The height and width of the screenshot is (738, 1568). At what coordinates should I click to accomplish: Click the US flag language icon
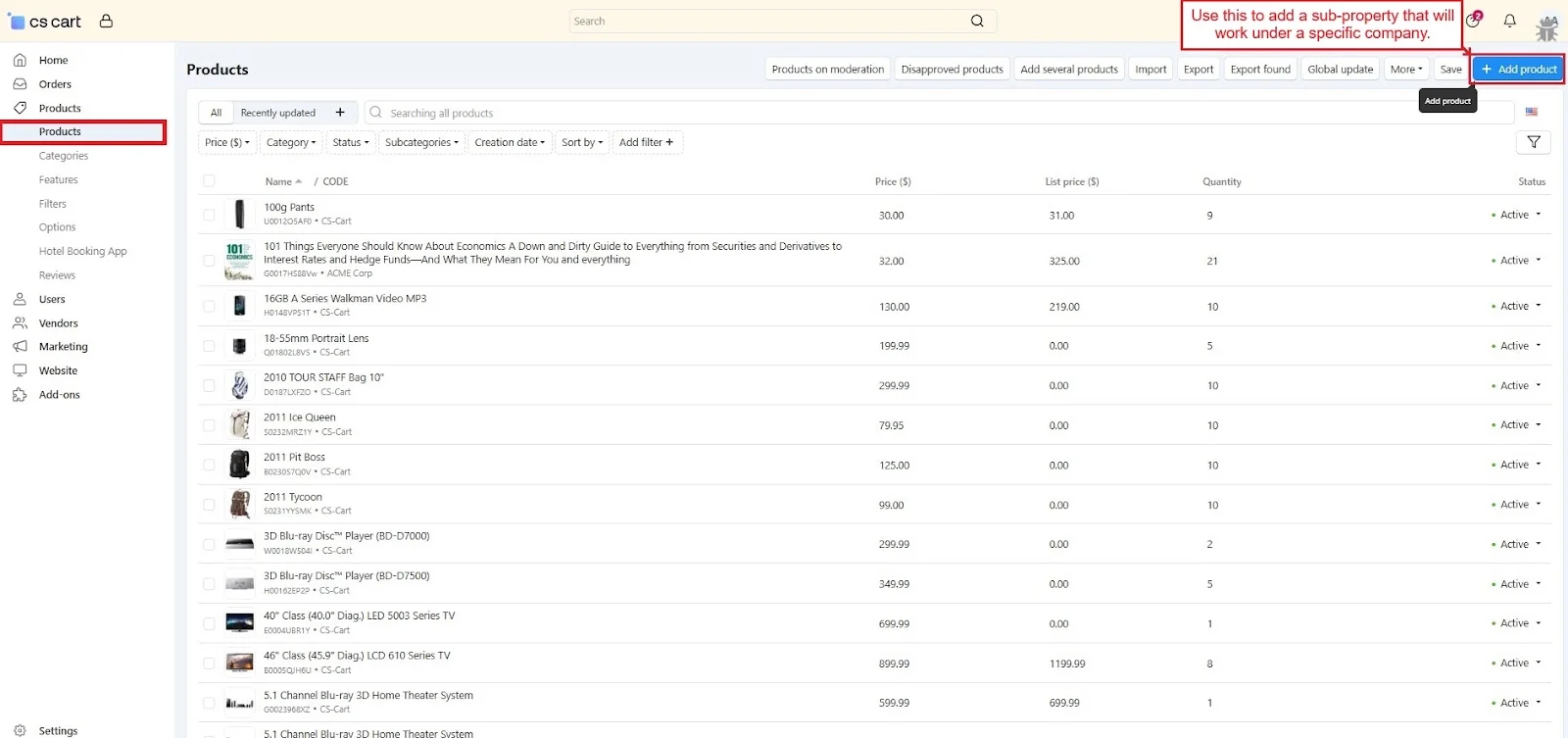(x=1532, y=112)
